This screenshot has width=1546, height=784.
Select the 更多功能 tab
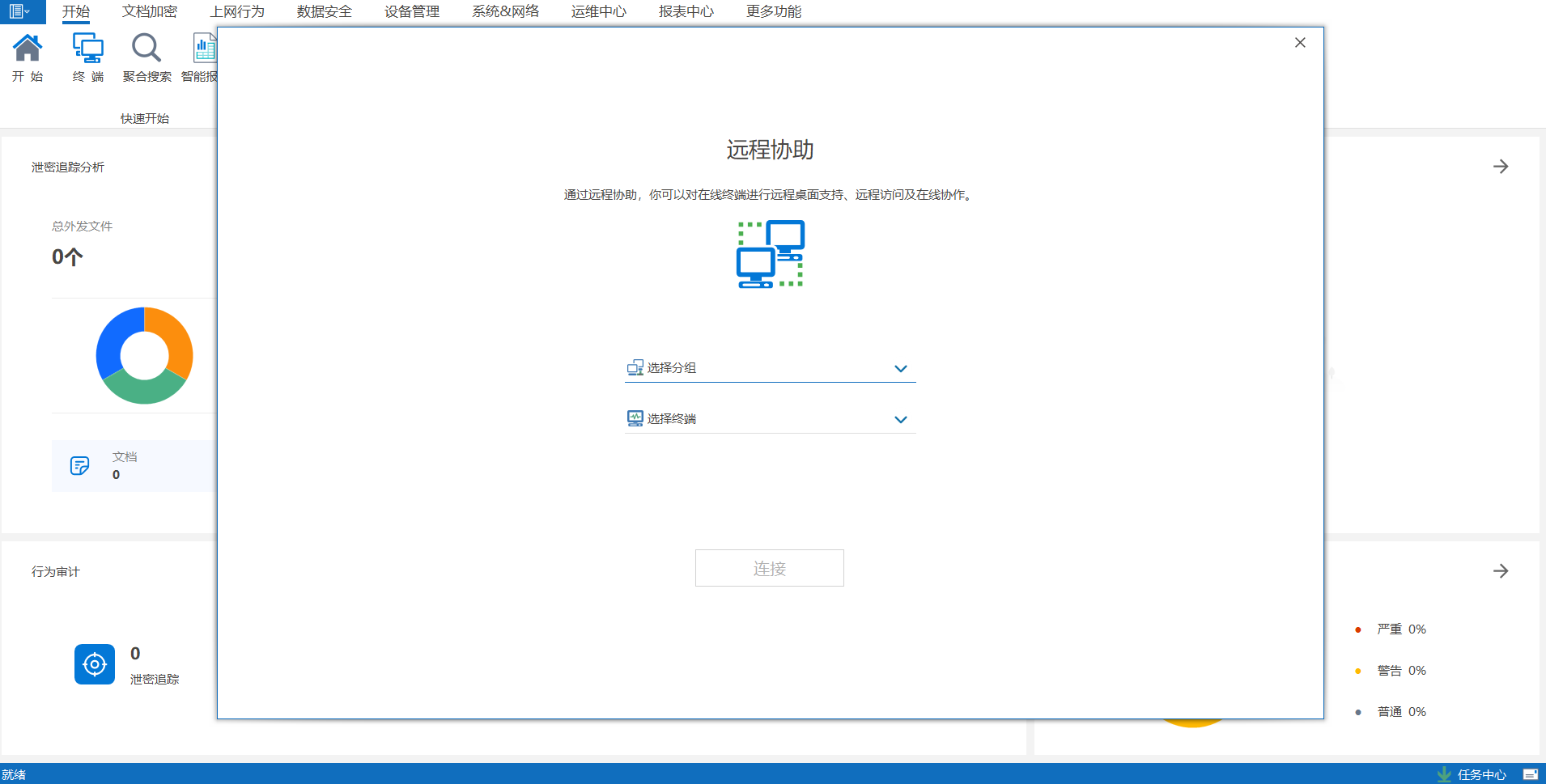(773, 11)
